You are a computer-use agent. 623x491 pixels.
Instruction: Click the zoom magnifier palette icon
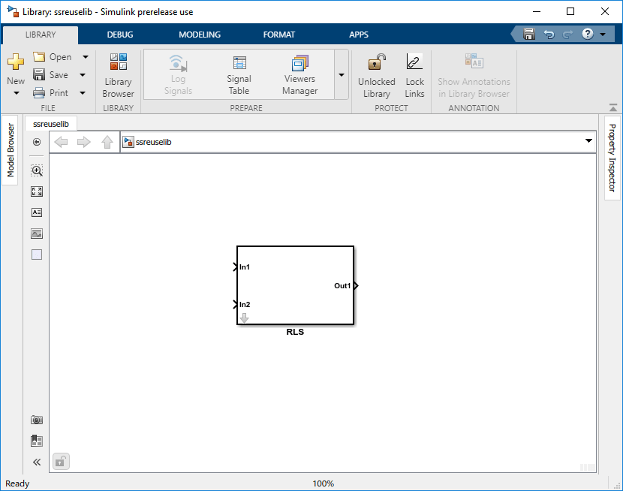(37, 170)
